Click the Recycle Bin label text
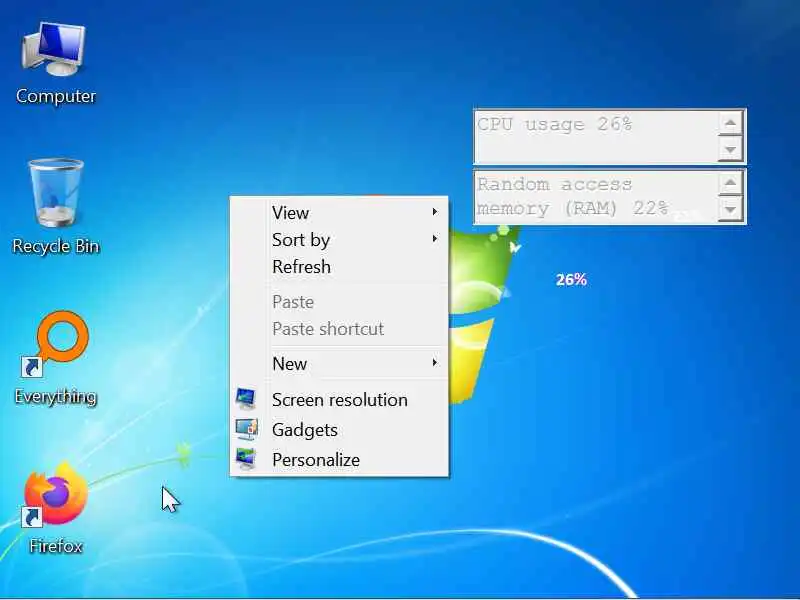This screenshot has height=600, width=800. coord(56,246)
